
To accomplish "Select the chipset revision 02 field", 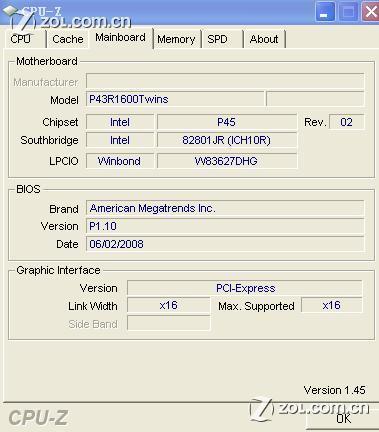I will (347, 122).
